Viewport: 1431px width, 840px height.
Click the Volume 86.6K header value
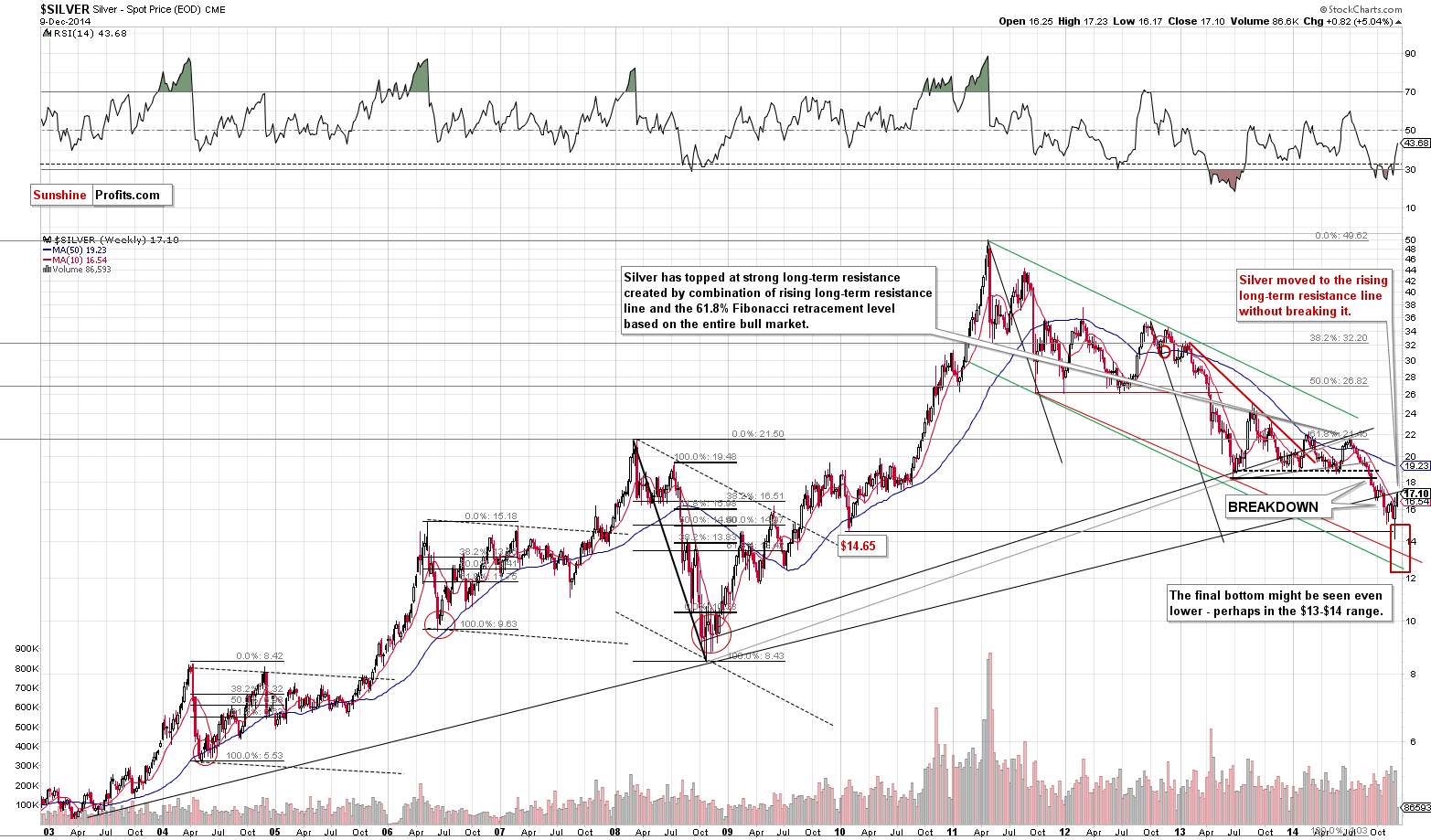tap(1264, 21)
